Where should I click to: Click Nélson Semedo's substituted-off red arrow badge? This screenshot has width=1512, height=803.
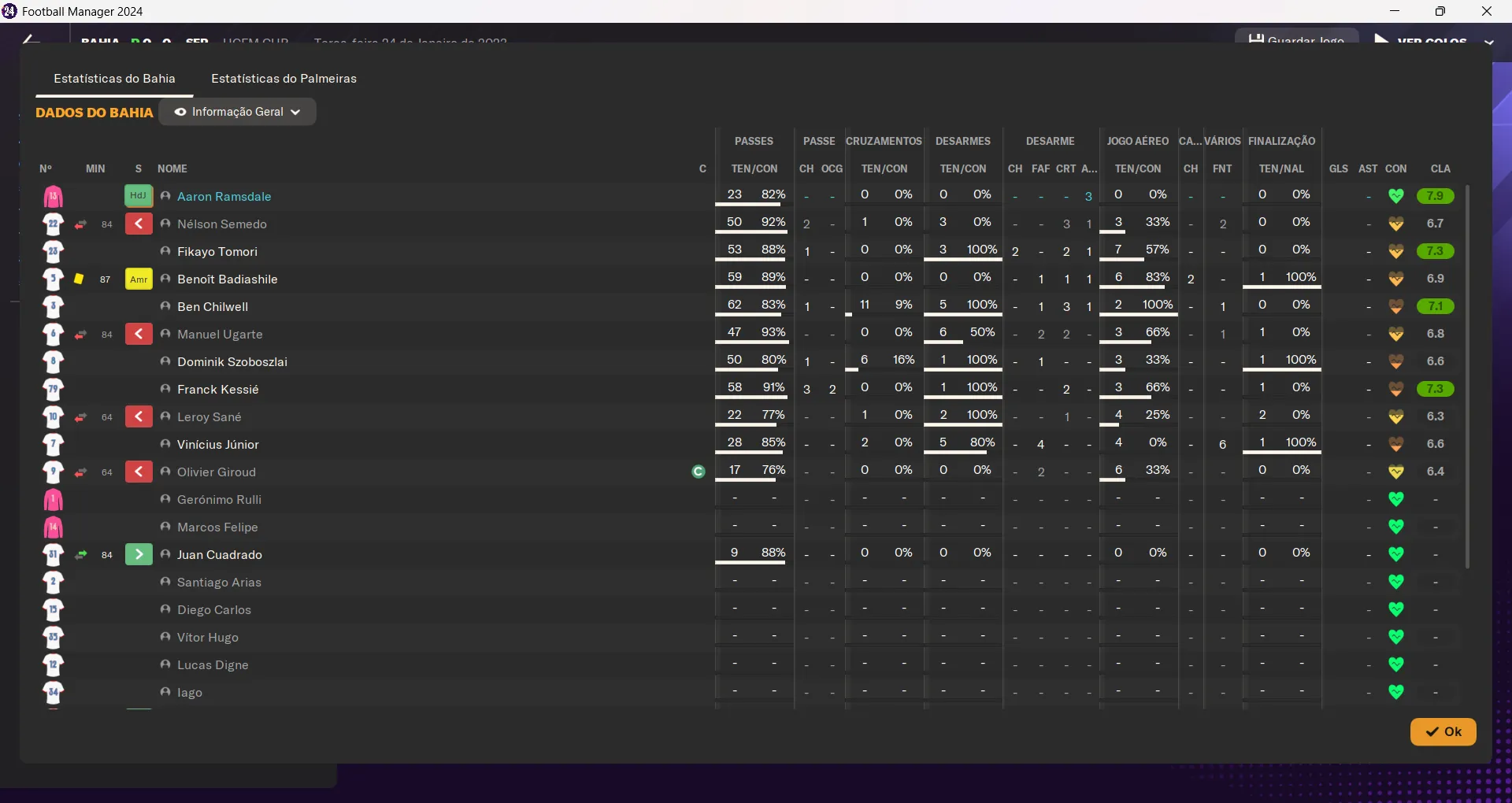pyautogui.click(x=139, y=224)
